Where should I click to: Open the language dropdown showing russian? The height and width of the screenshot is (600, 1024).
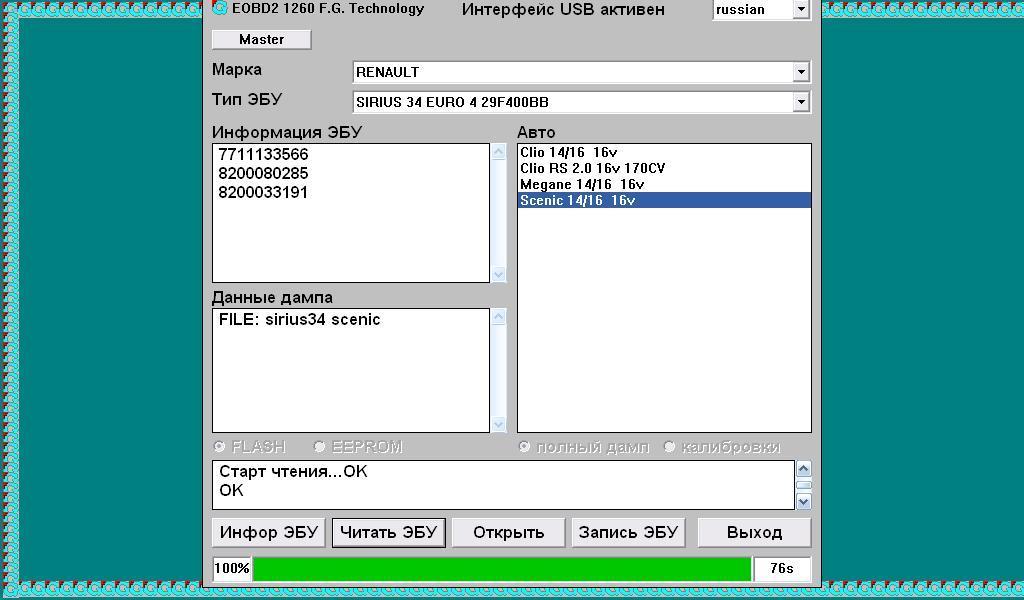point(801,9)
